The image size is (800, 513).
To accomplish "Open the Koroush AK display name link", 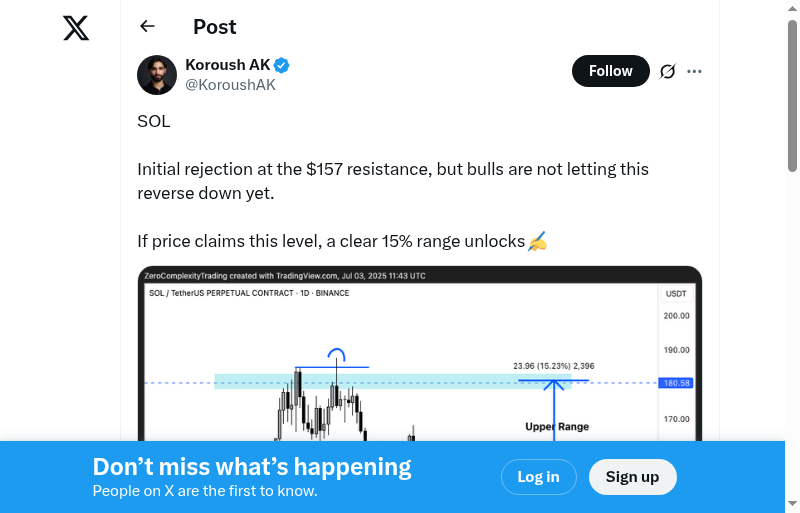I will pos(228,65).
